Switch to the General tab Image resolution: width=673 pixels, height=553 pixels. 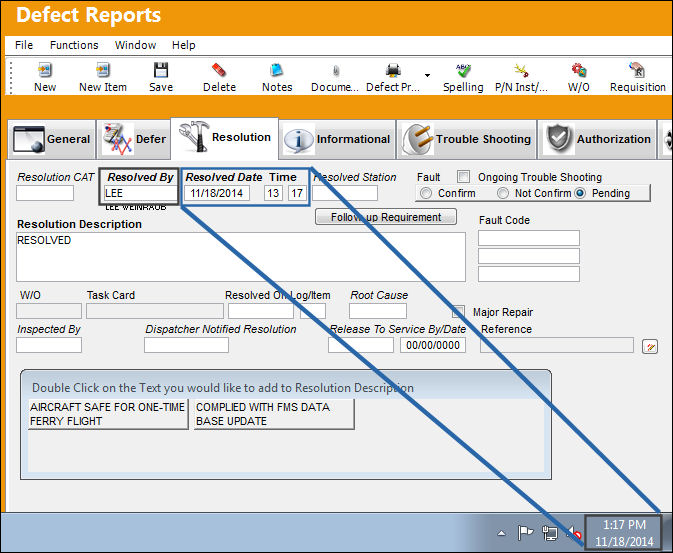52,140
